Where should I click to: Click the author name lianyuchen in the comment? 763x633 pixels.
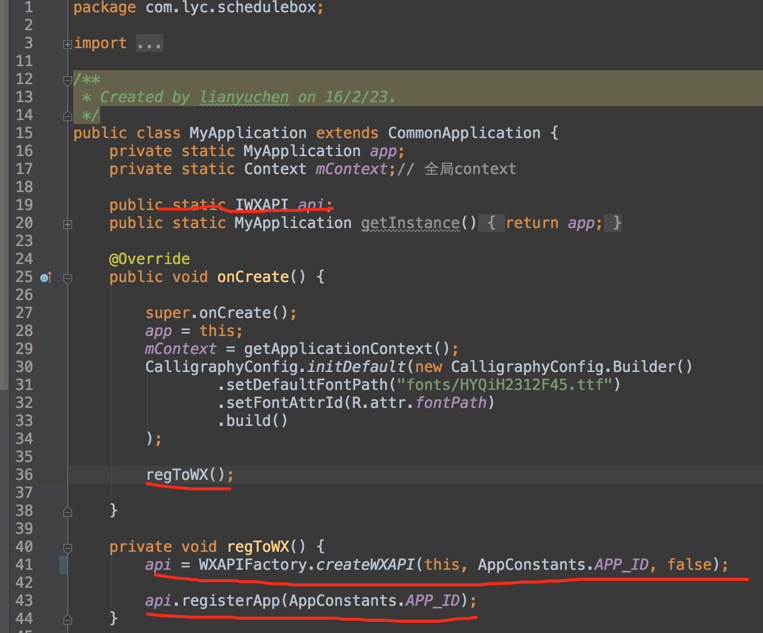[x=244, y=97]
